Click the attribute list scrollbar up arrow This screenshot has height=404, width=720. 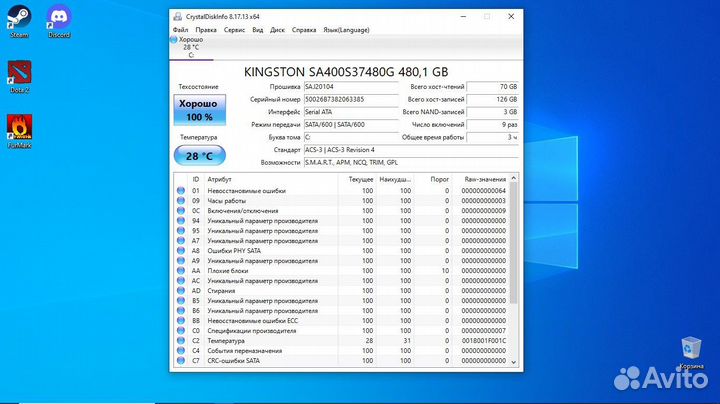(x=514, y=179)
